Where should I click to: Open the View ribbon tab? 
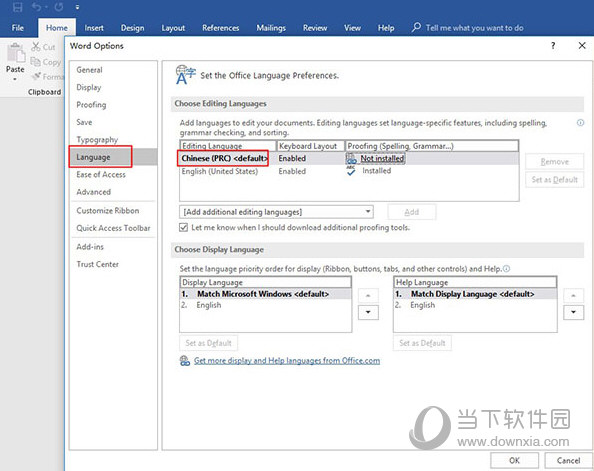352,28
